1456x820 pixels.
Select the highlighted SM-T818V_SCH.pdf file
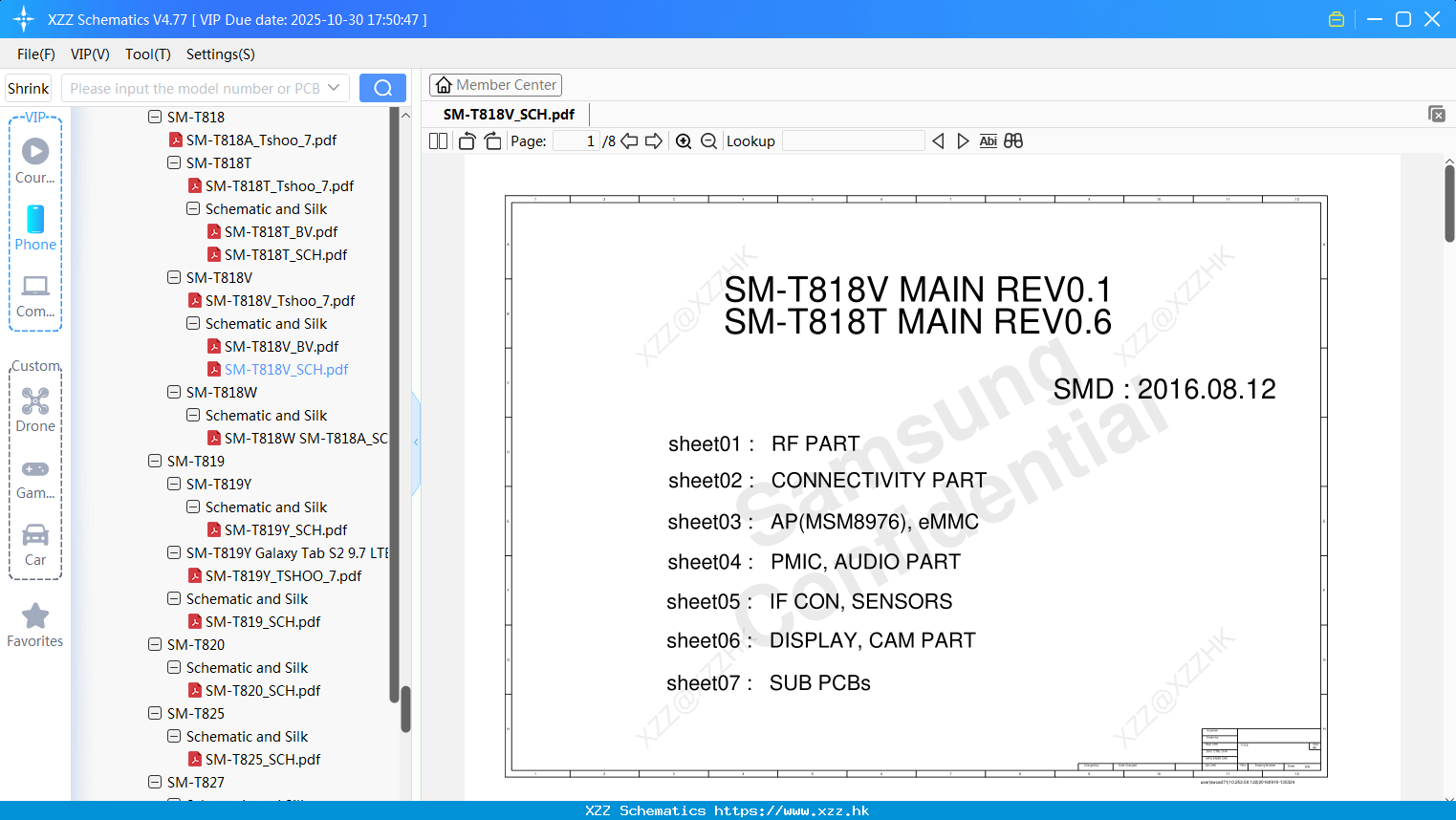pyautogui.click(x=286, y=369)
